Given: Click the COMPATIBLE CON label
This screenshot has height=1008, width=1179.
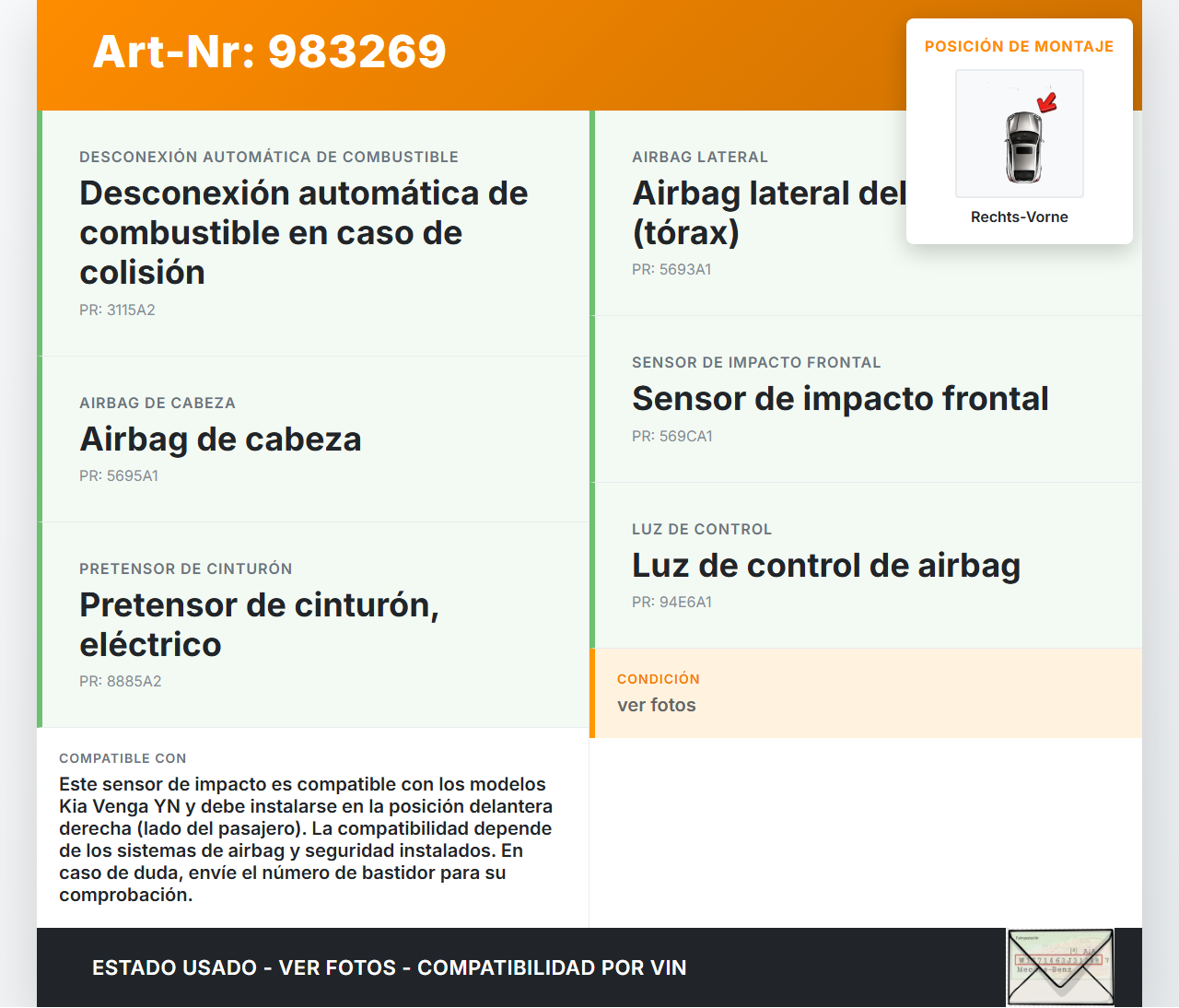Looking at the screenshot, I should (123, 758).
